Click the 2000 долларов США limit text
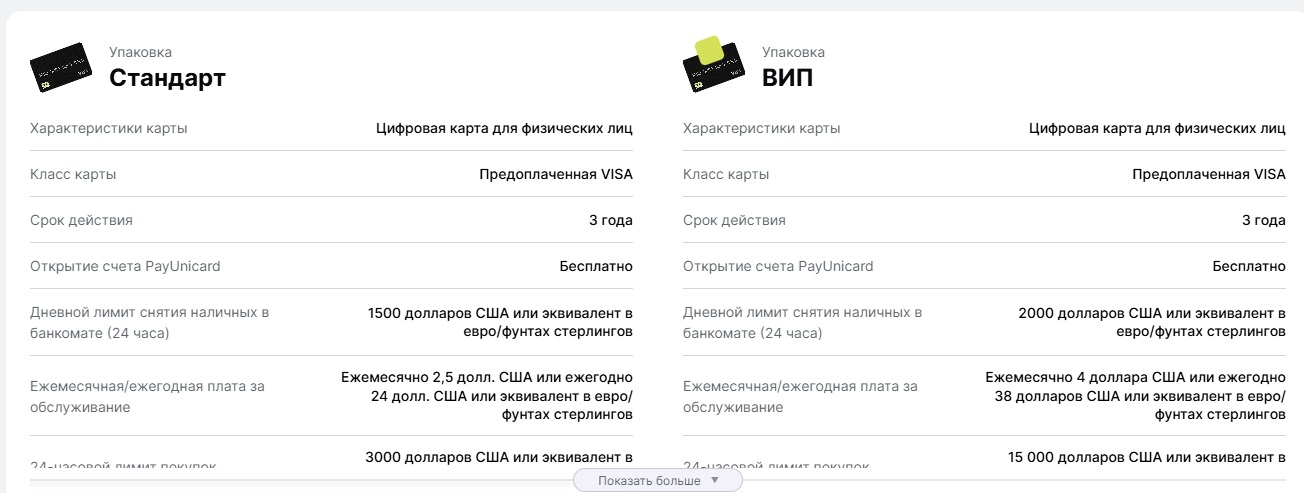The height and width of the screenshot is (493, 1304). pos(1152,322)
